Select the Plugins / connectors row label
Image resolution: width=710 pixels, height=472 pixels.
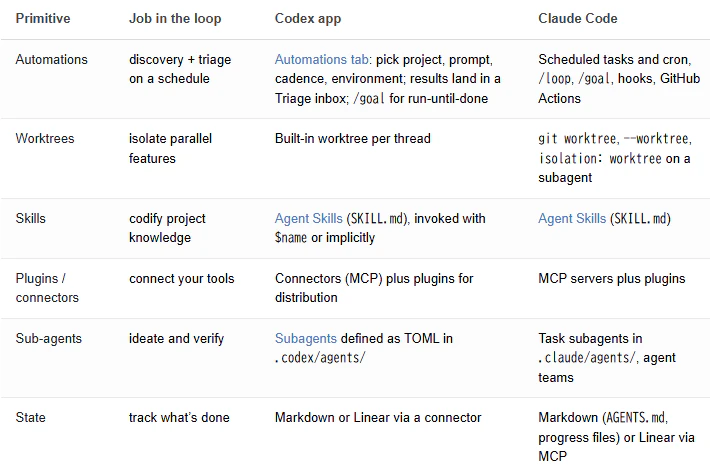(47, 288)
